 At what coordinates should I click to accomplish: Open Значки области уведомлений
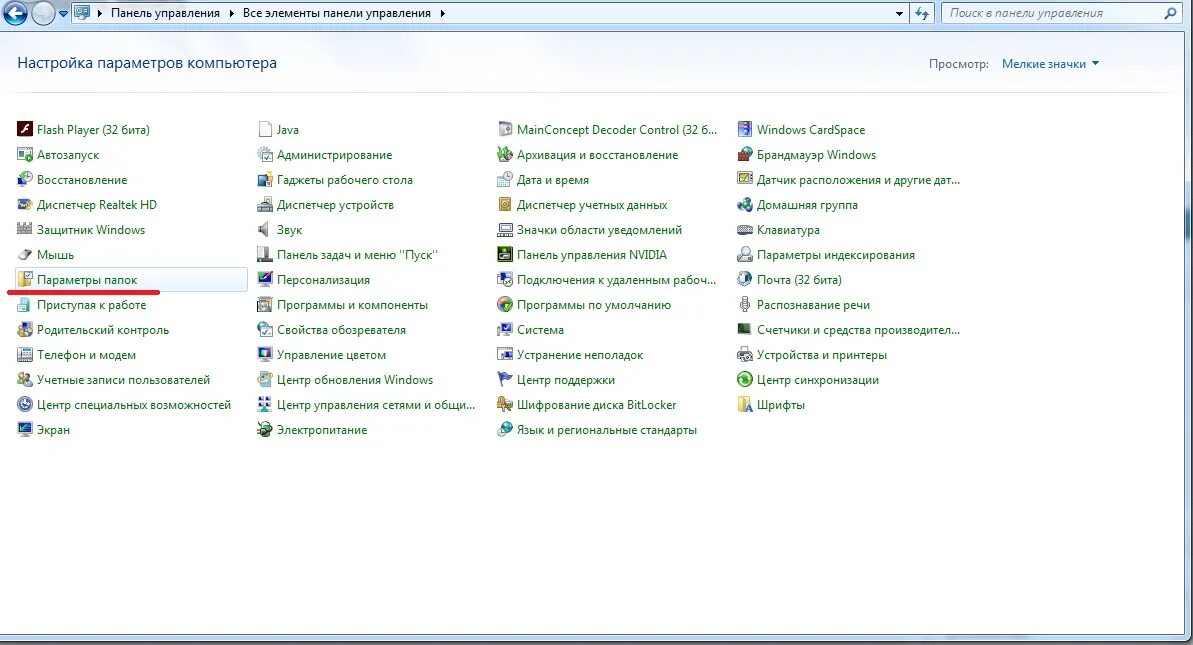[600, 230]
